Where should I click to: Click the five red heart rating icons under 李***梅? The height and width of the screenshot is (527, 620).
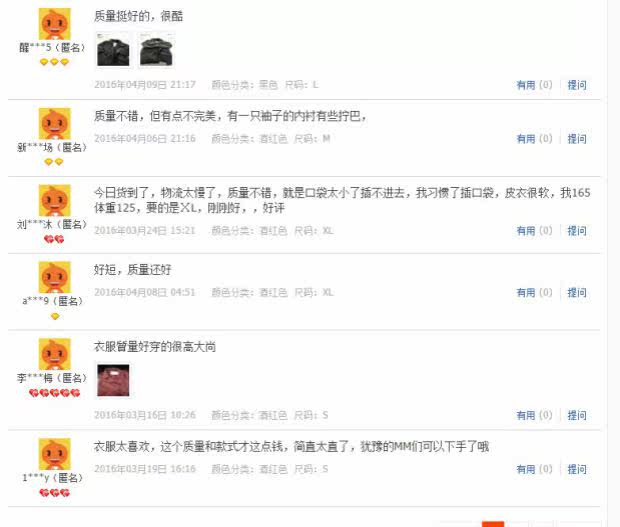pyautogui.click(x=55, y=393)
